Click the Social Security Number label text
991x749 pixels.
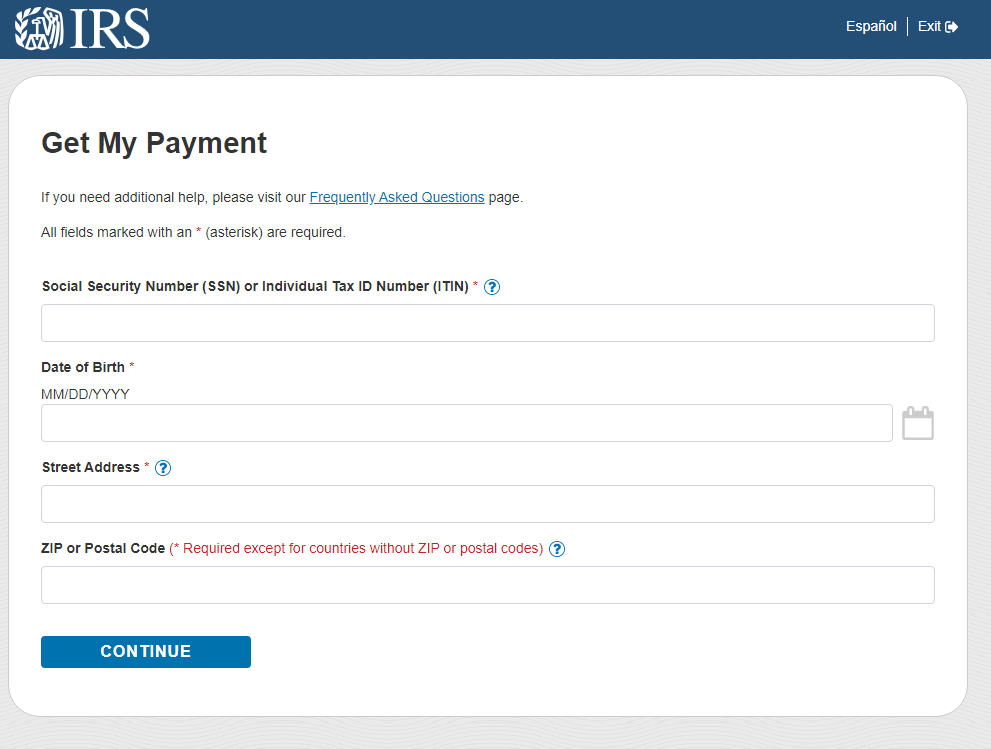click(255, 286)
